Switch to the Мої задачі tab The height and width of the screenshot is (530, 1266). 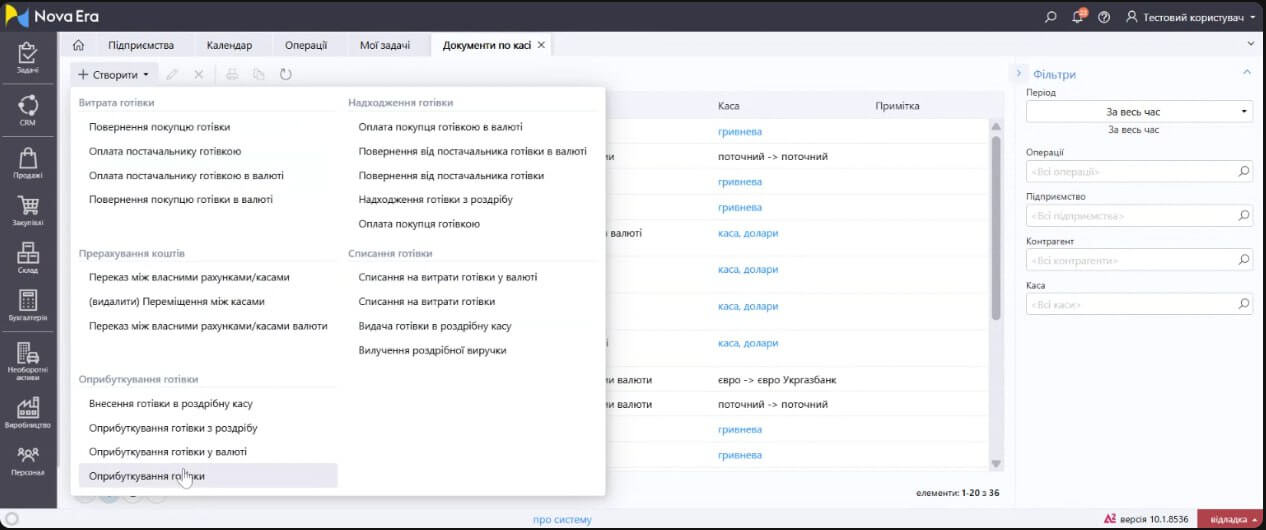pyautogui.click(x=384, y=45)
